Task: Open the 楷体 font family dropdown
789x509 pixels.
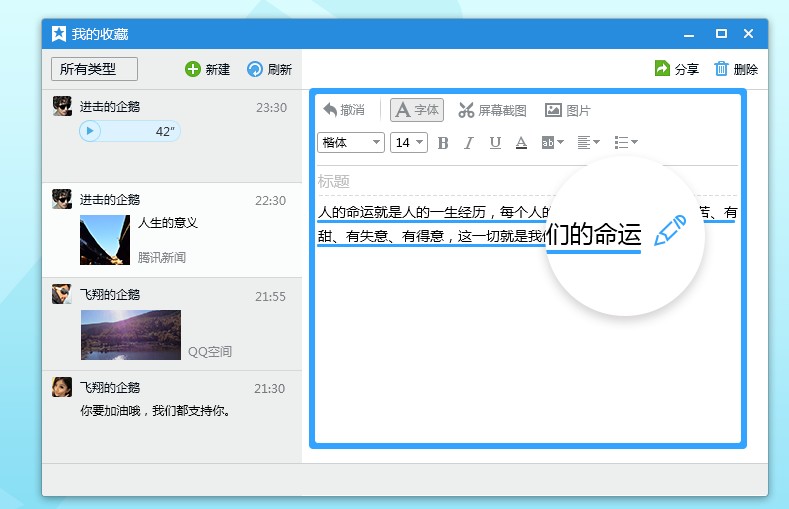Action: click(351, 142)
